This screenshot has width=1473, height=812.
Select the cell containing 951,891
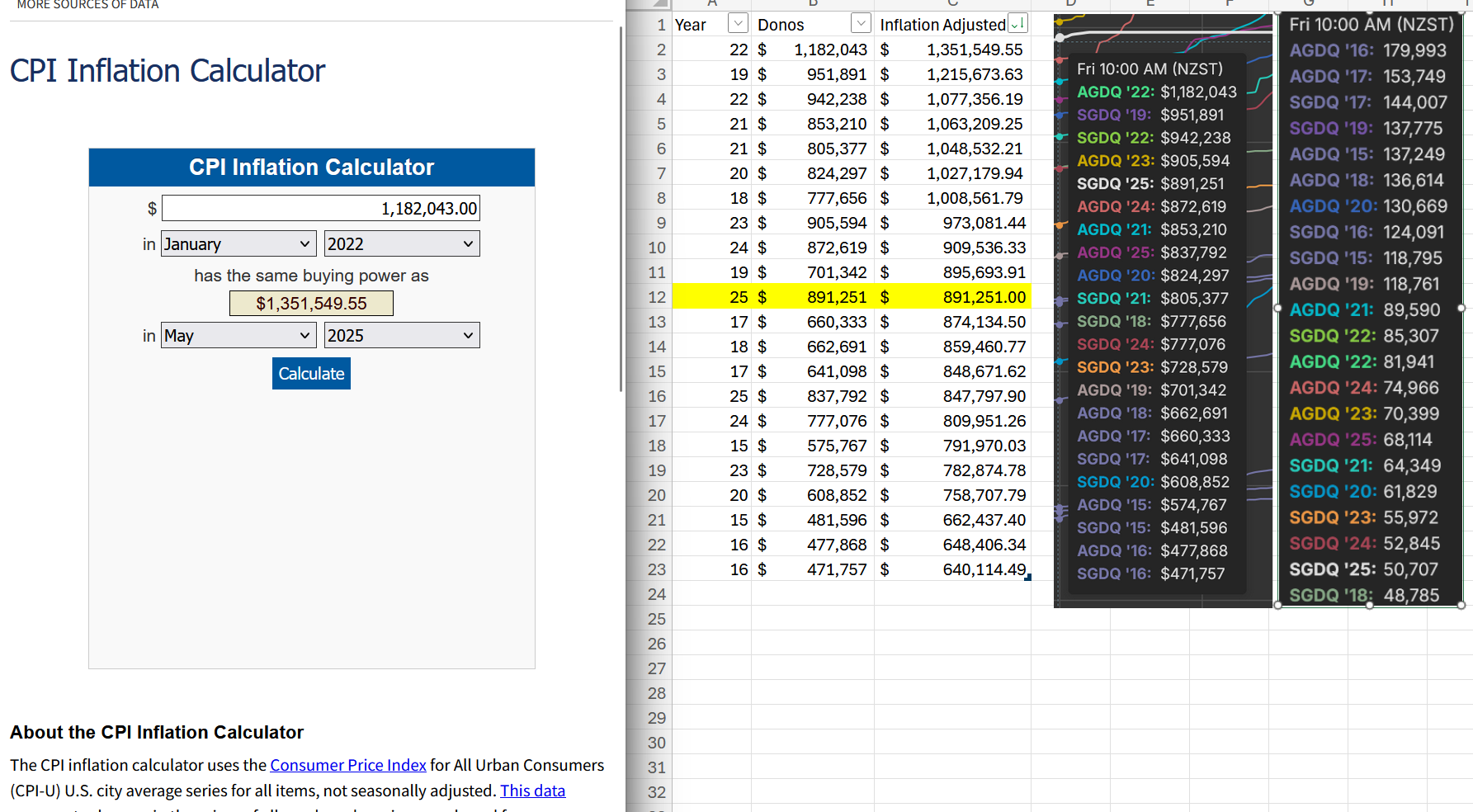(x=813, y=74)
